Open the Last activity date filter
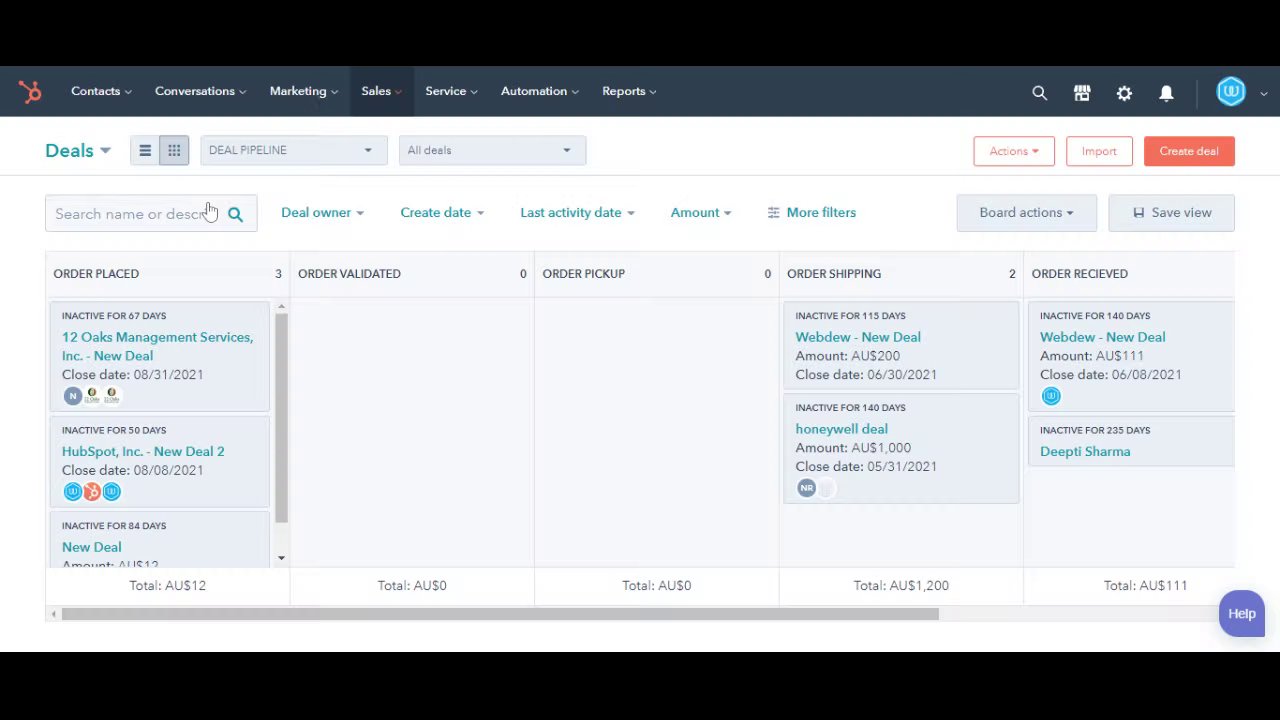 (x=577, y=212)
